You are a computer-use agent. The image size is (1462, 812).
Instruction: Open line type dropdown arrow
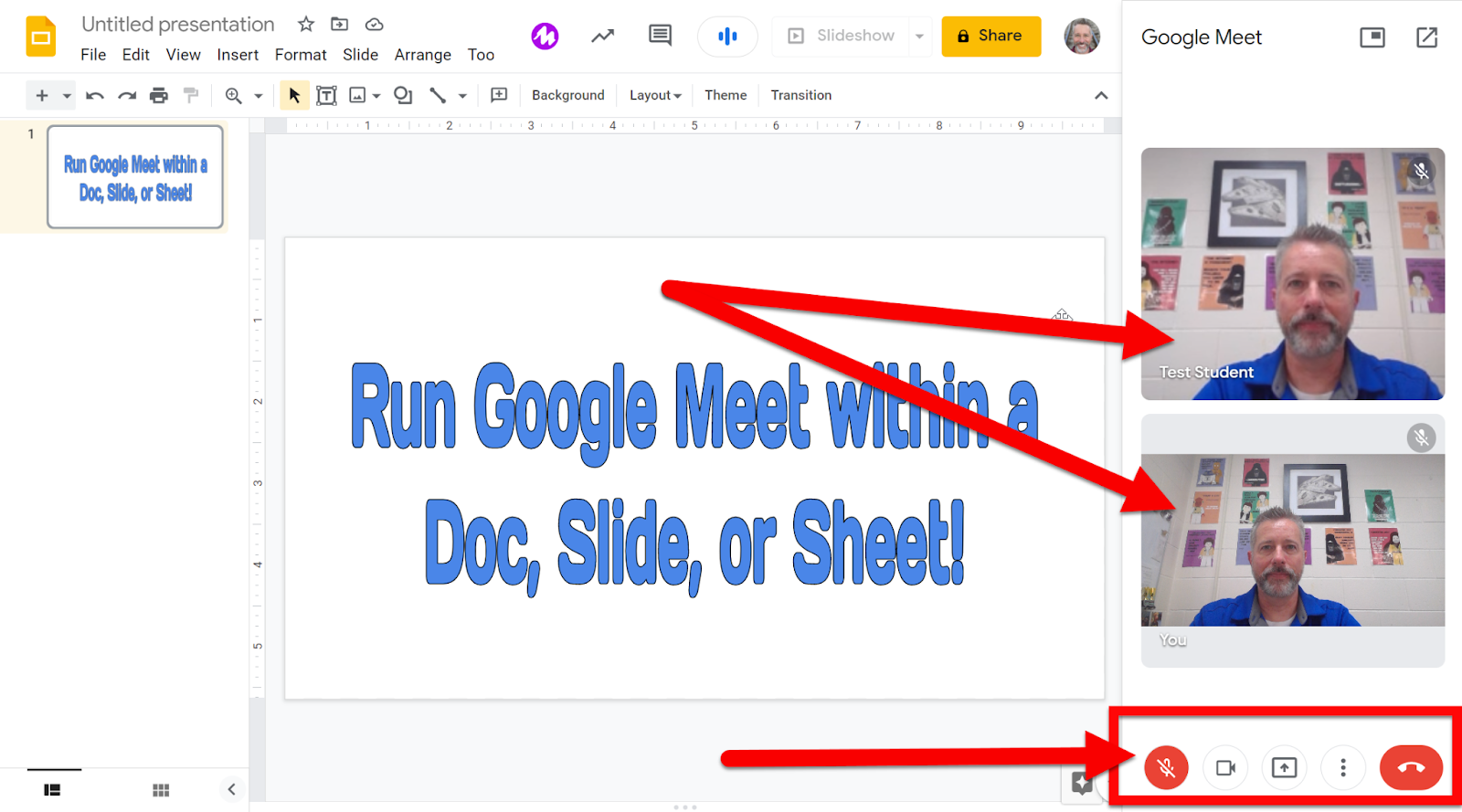(462, 96)
